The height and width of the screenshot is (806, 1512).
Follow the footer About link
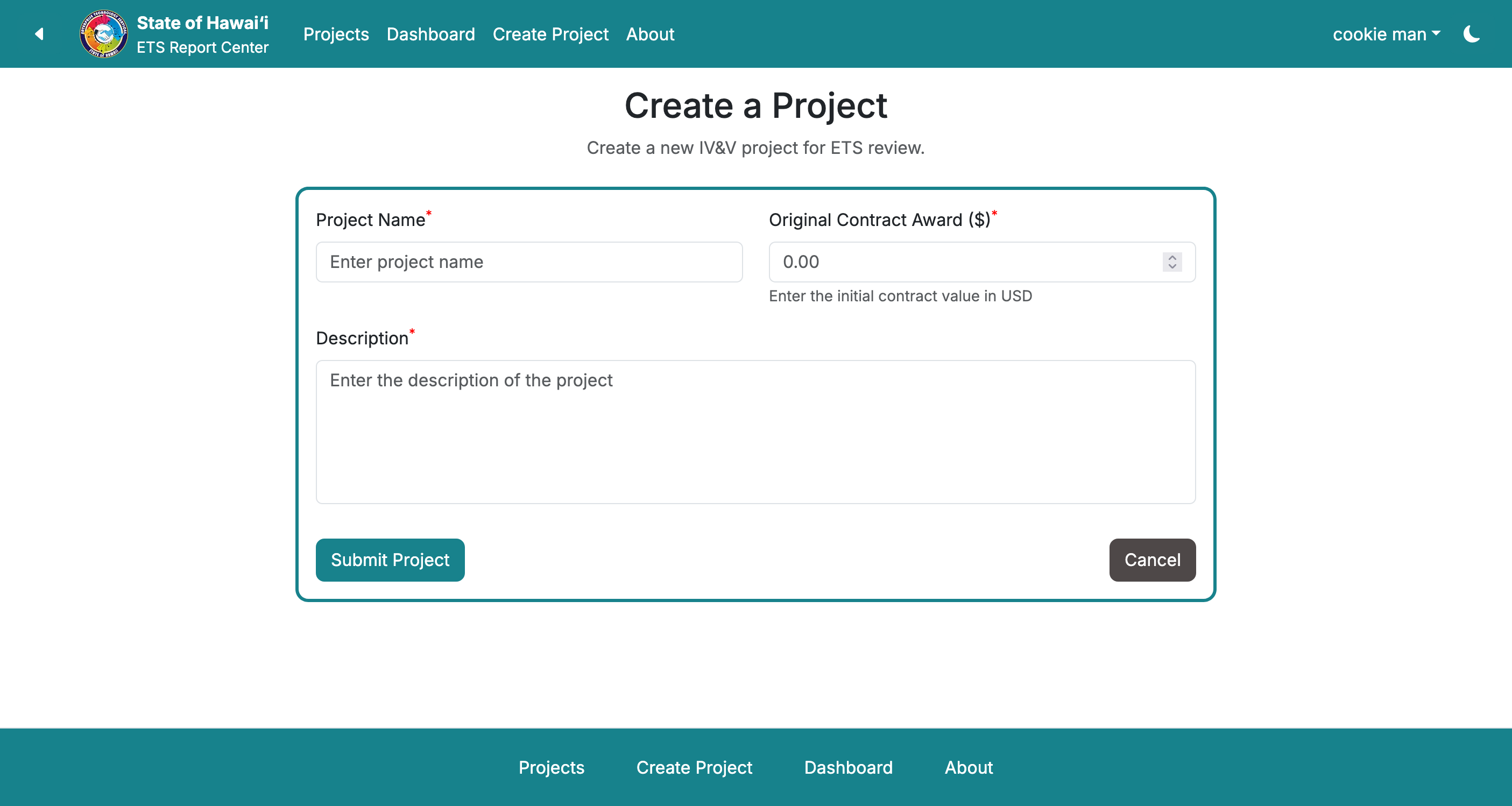coord(969,767)
